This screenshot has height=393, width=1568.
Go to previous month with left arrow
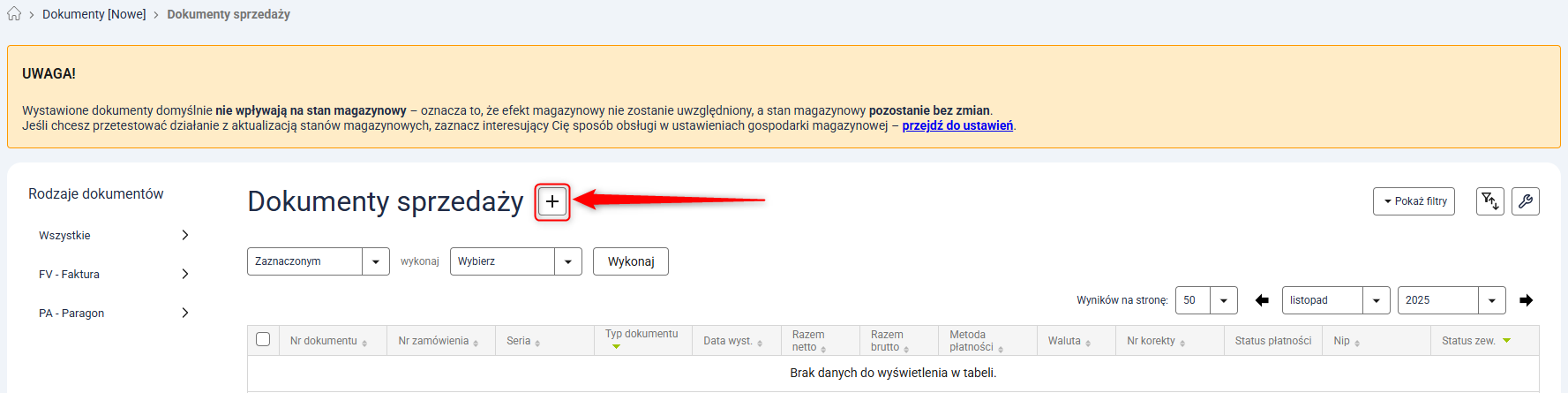pyautogui.click(x=1262, y=300)
